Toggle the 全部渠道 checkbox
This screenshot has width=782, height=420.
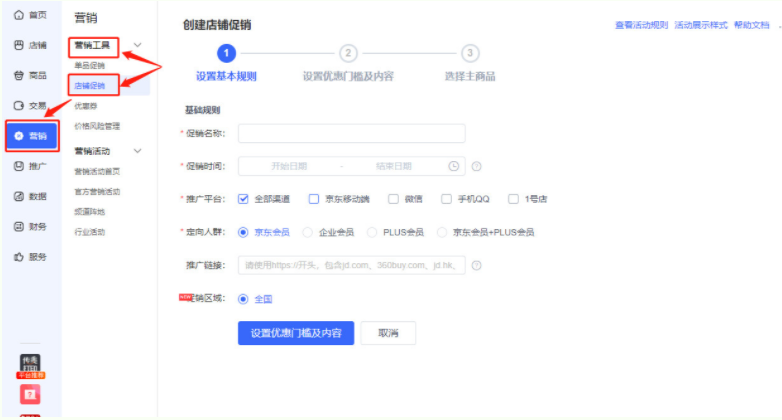click(x=243, y=199)
